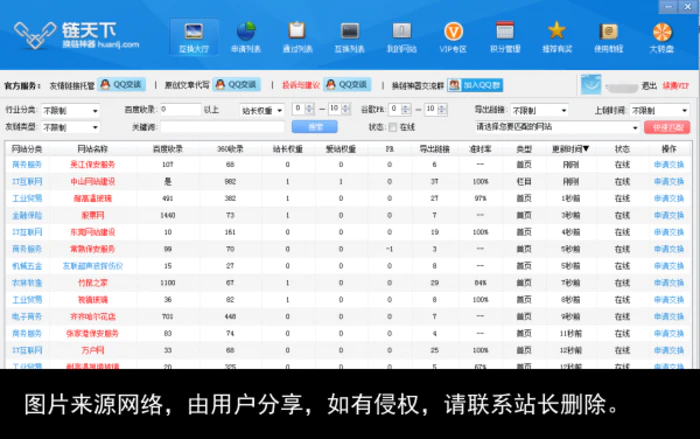Click the 关键词 keyword input field
This screenshot has width=700, height=439.
click(222, 127)
